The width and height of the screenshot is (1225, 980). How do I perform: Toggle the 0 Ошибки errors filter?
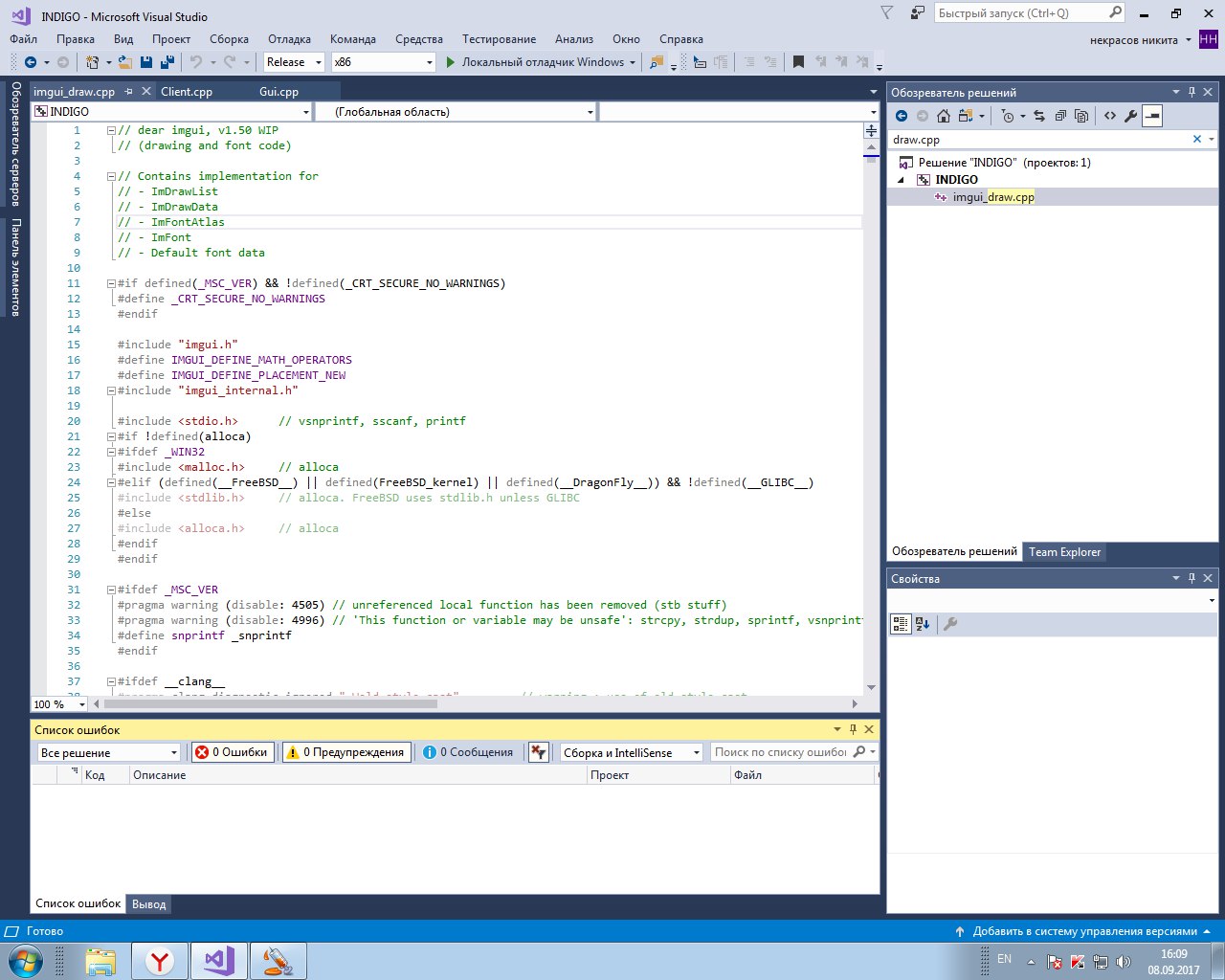[x=234, y=752]
